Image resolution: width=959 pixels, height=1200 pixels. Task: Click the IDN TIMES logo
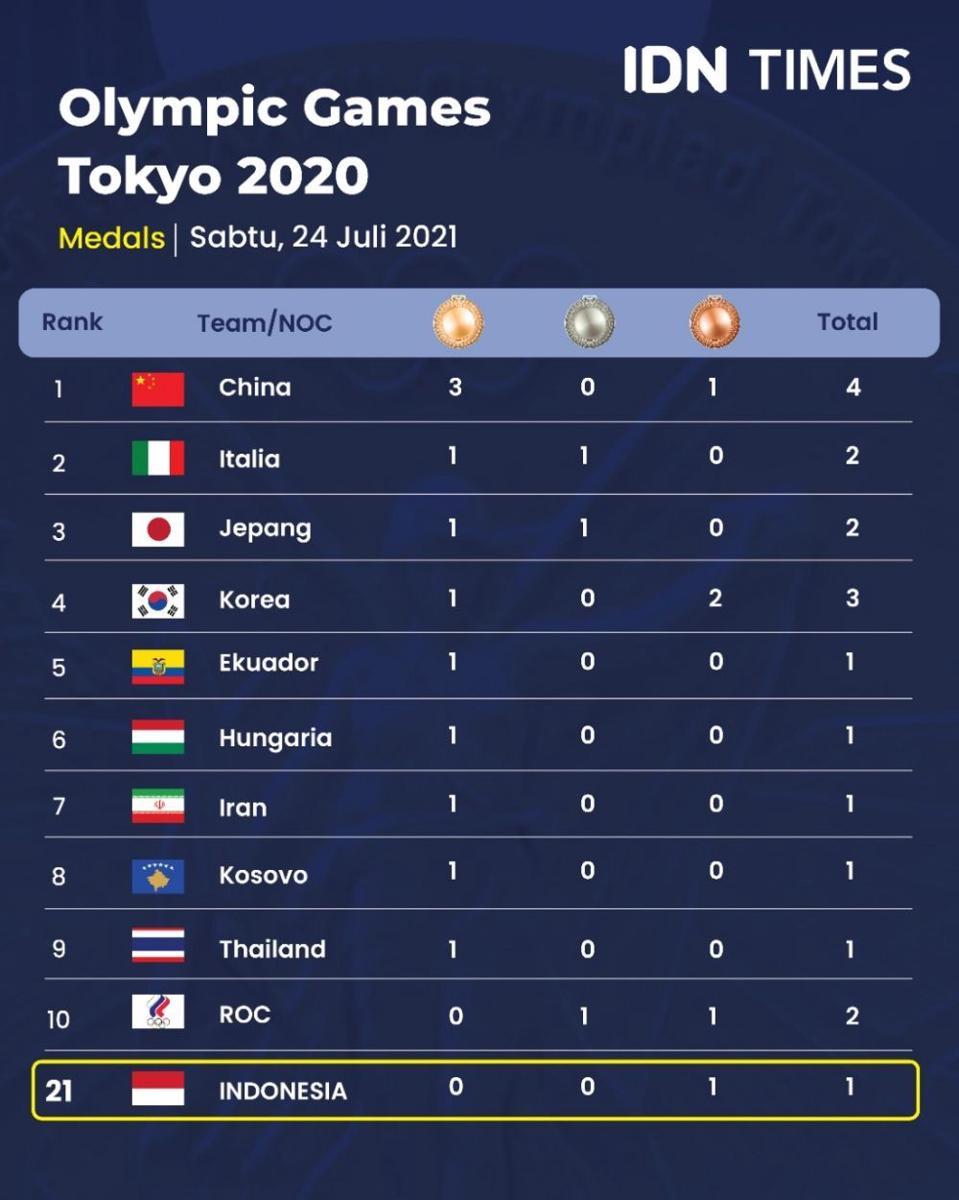click(x=768, y=70)
